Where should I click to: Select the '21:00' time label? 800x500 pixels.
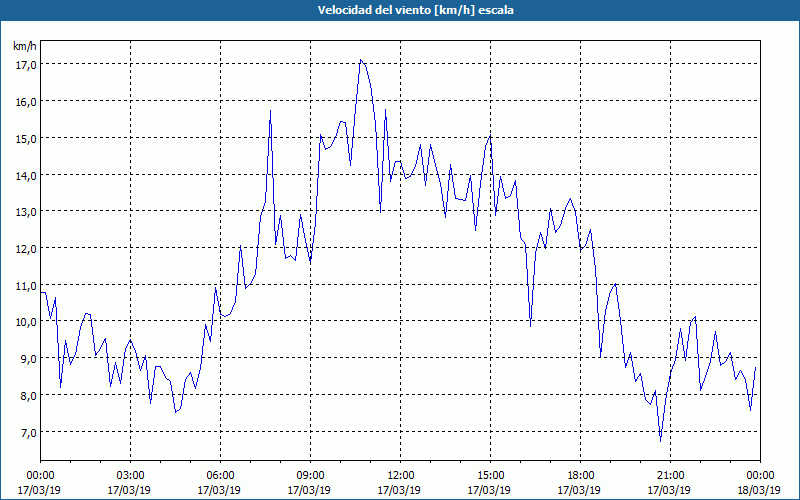coord(670,476)
